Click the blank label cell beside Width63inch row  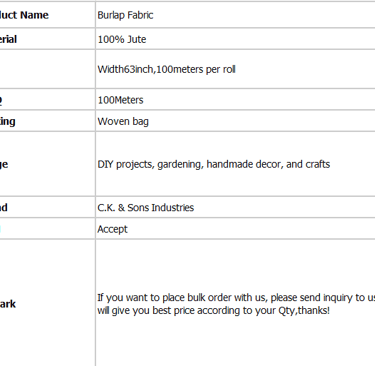coord(47,69)
